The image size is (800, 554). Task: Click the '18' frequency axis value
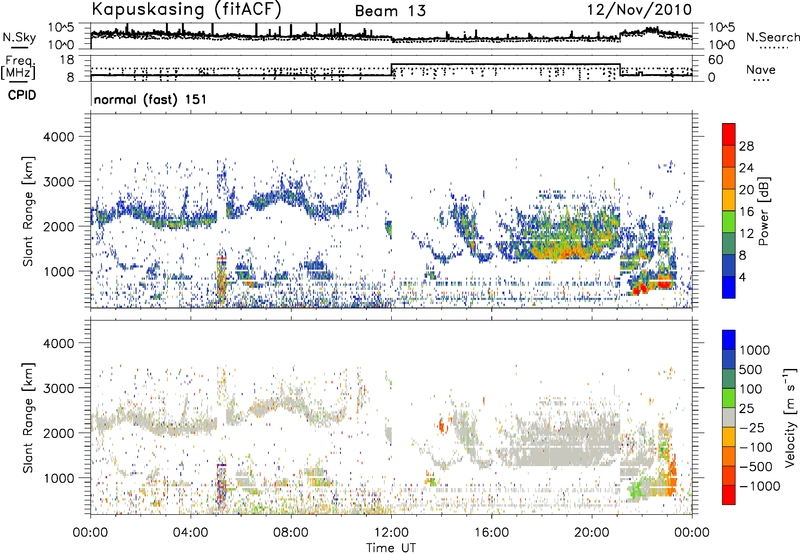(x=67, y=60)
